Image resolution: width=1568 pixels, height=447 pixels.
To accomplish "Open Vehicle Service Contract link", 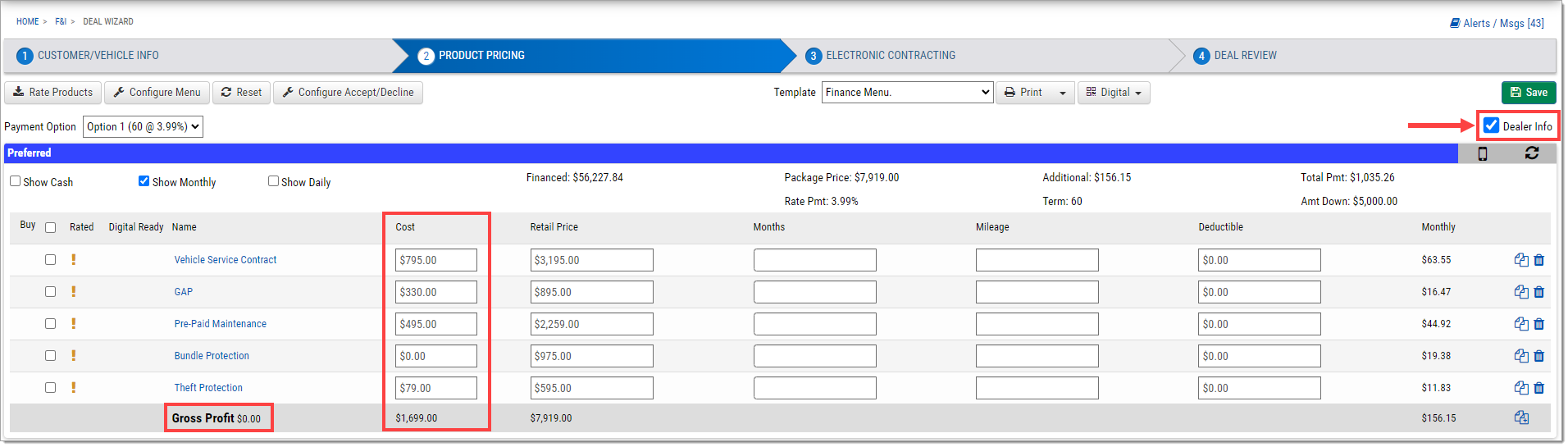I will pos(226,260).
